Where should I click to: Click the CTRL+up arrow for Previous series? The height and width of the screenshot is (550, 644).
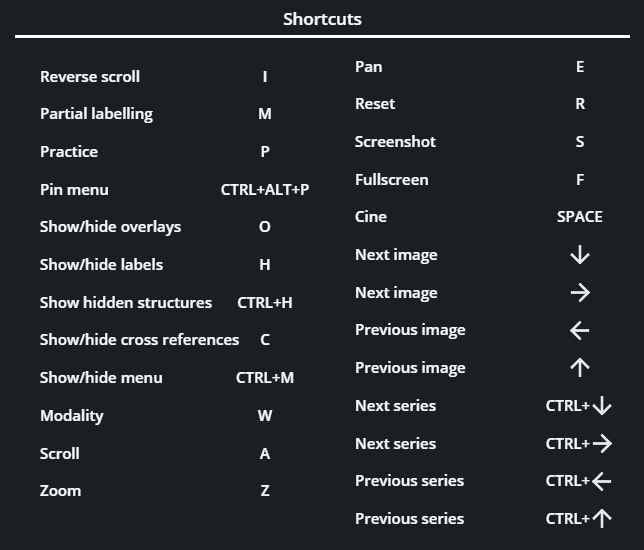tap(579, 518)
